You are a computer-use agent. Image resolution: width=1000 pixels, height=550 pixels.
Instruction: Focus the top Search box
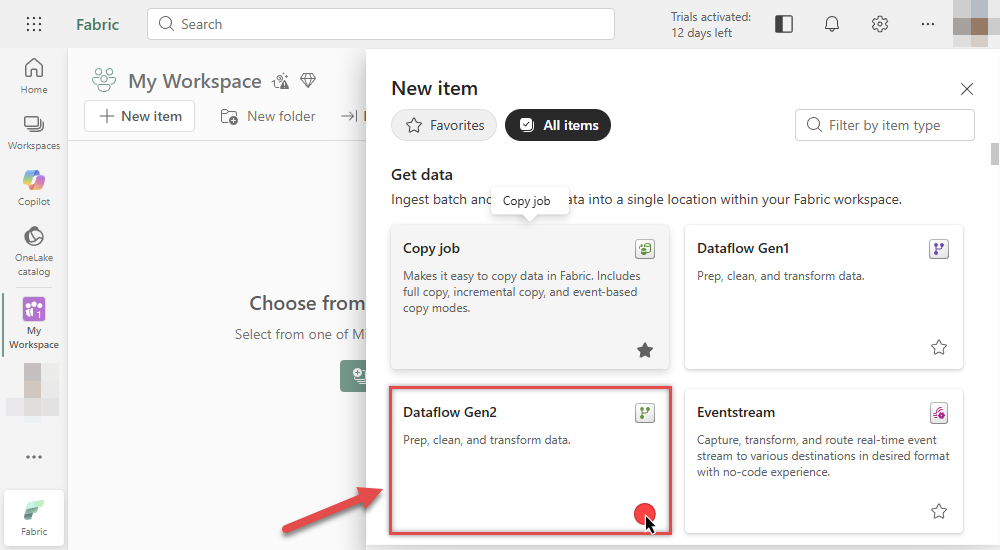[x=381, y=24]
